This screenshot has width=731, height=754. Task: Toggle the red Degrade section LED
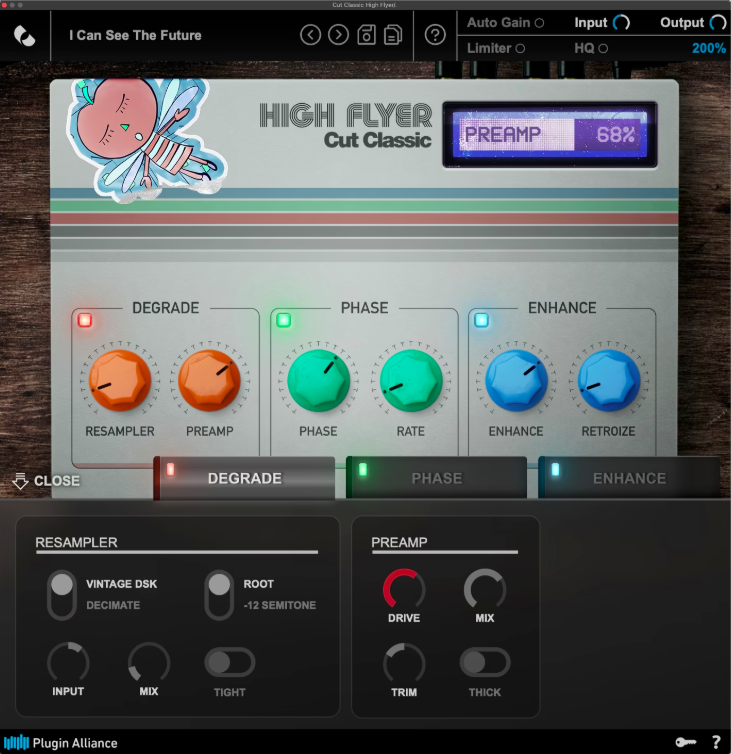tap(85, 320)
